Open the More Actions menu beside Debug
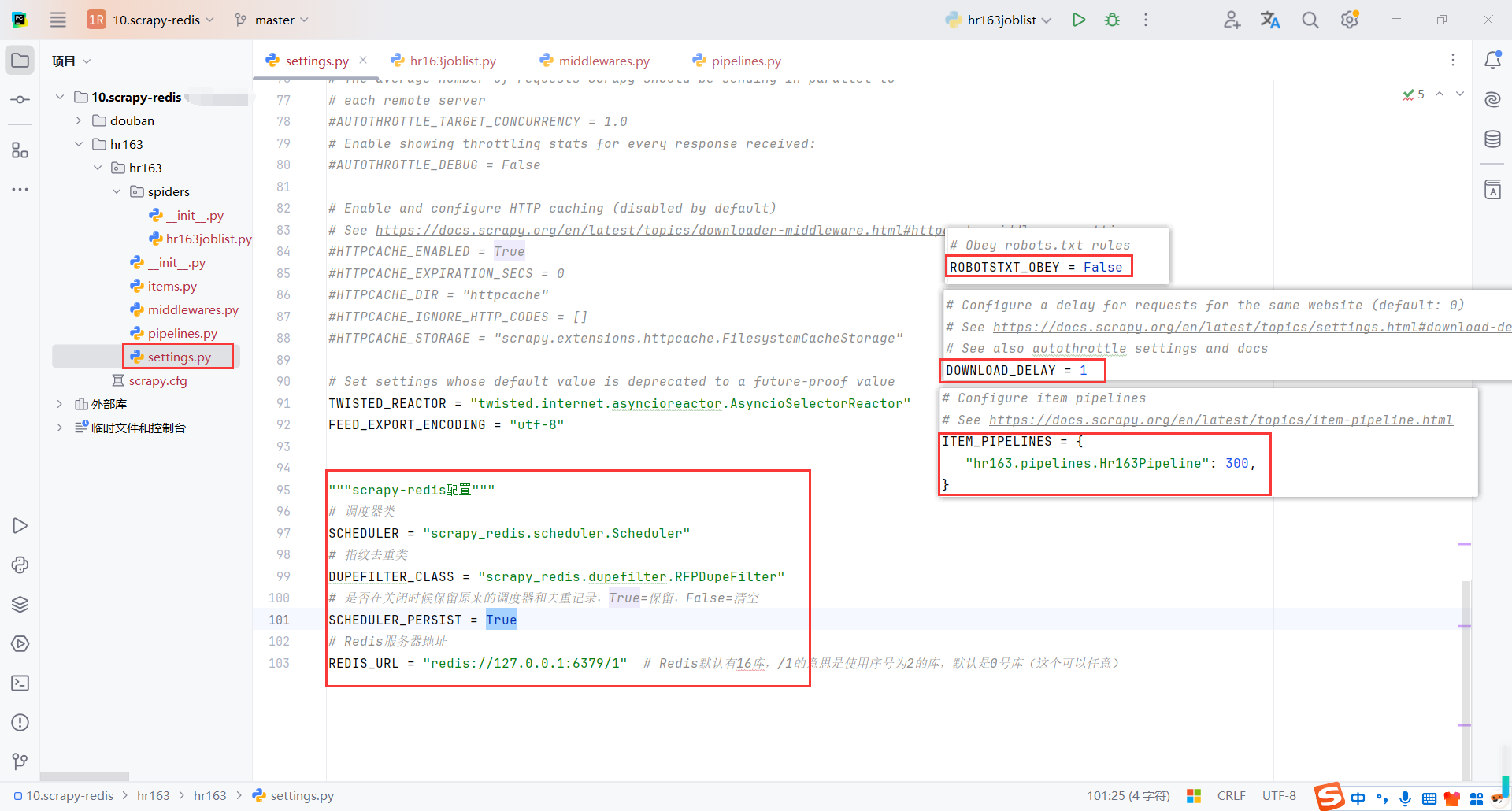Screen dimensions: 1512x811 pos(1146,20)
